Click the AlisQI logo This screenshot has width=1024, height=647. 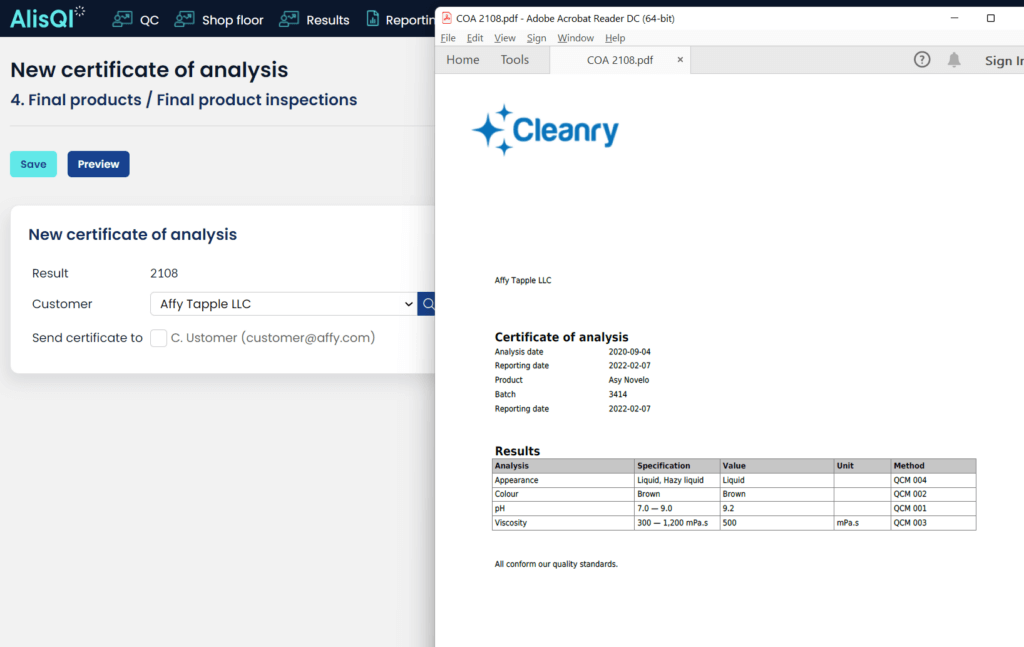(46, 17)
